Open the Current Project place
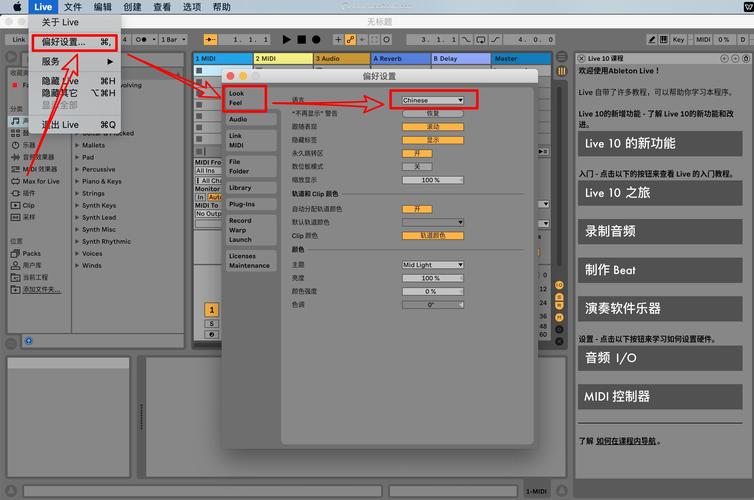Viewport: 754px width, 500px height. tap(29, 277)
